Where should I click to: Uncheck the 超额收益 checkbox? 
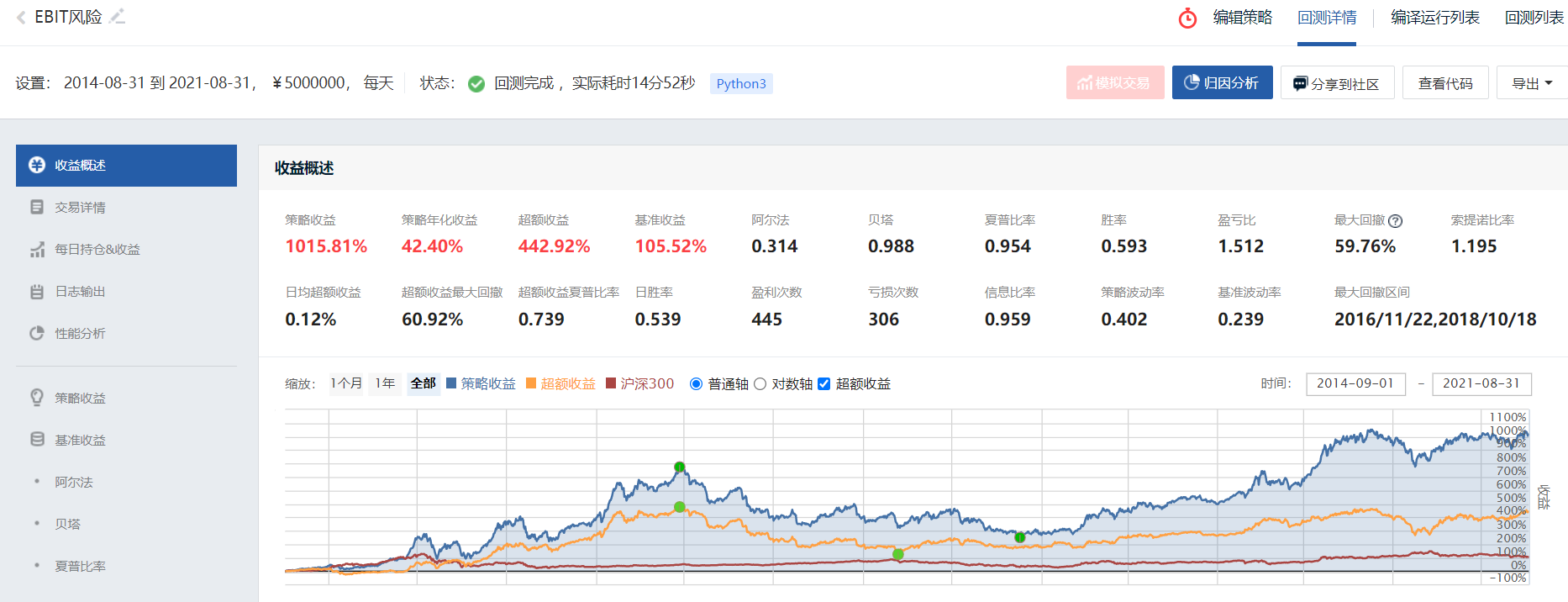click(x=824, y=384)
